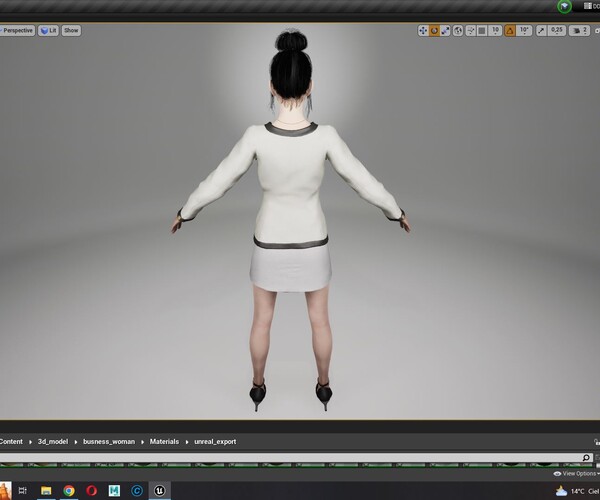The width and height of the screenshot is (600, 500).
Task: Open blue C app in taskbar
Action: click(137, 490)
